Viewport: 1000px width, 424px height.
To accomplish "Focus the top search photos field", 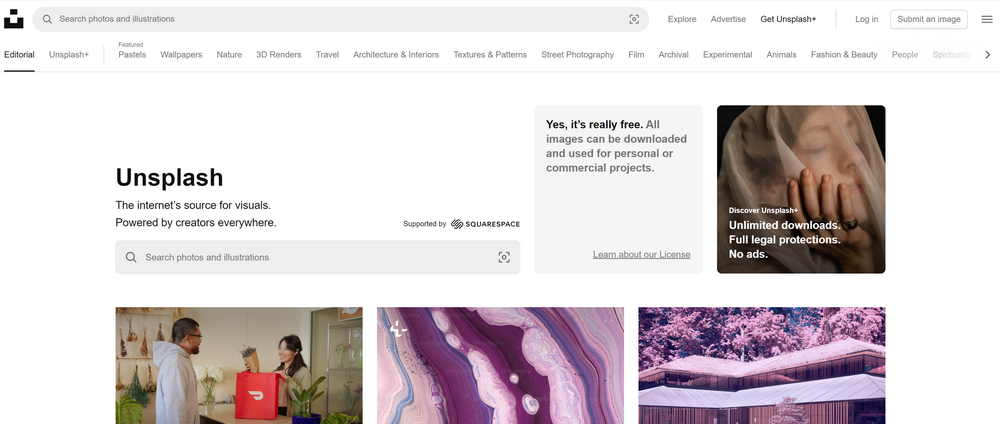I will [x=341, y=19].
